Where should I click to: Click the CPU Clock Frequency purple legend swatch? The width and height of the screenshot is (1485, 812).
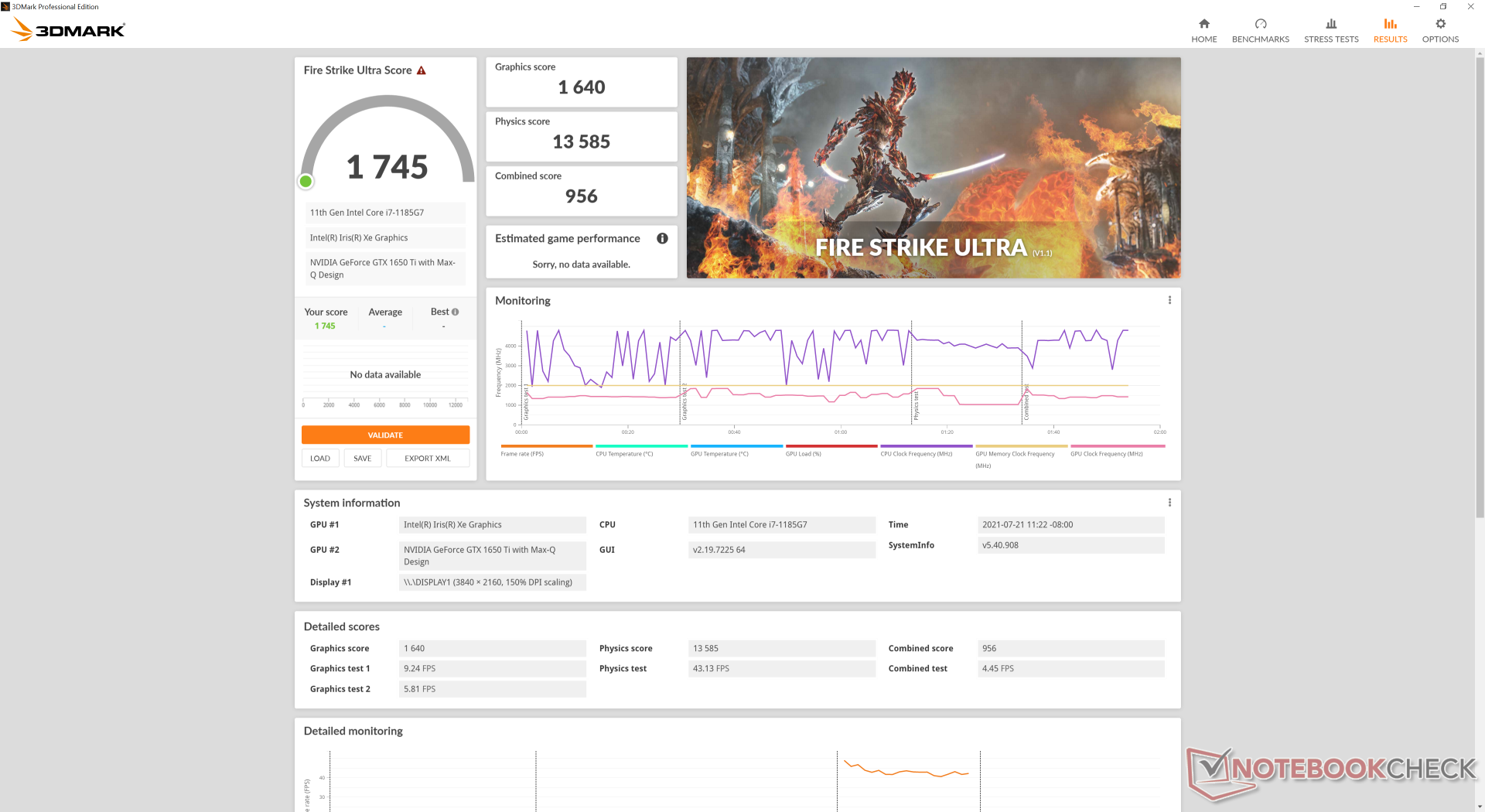click(926, 446)
